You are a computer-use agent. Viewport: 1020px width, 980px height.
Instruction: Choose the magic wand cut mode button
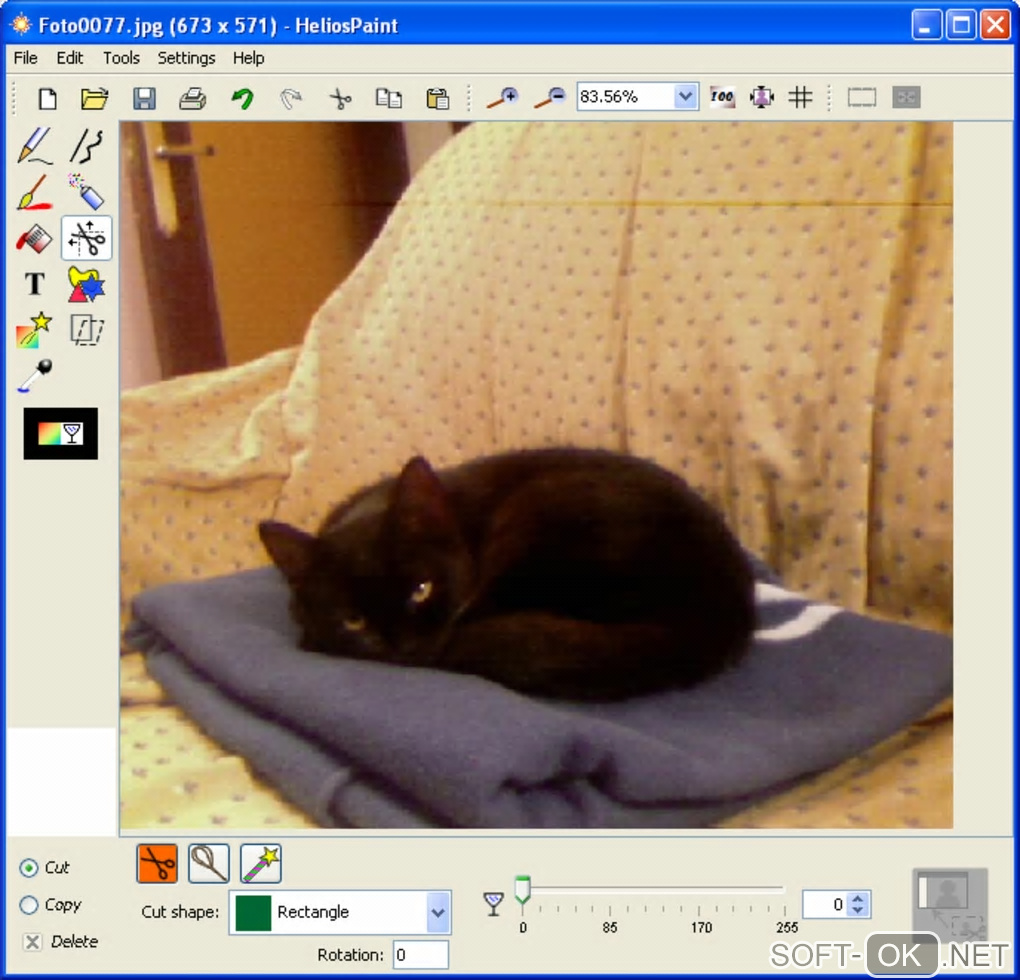click(261, 864)
